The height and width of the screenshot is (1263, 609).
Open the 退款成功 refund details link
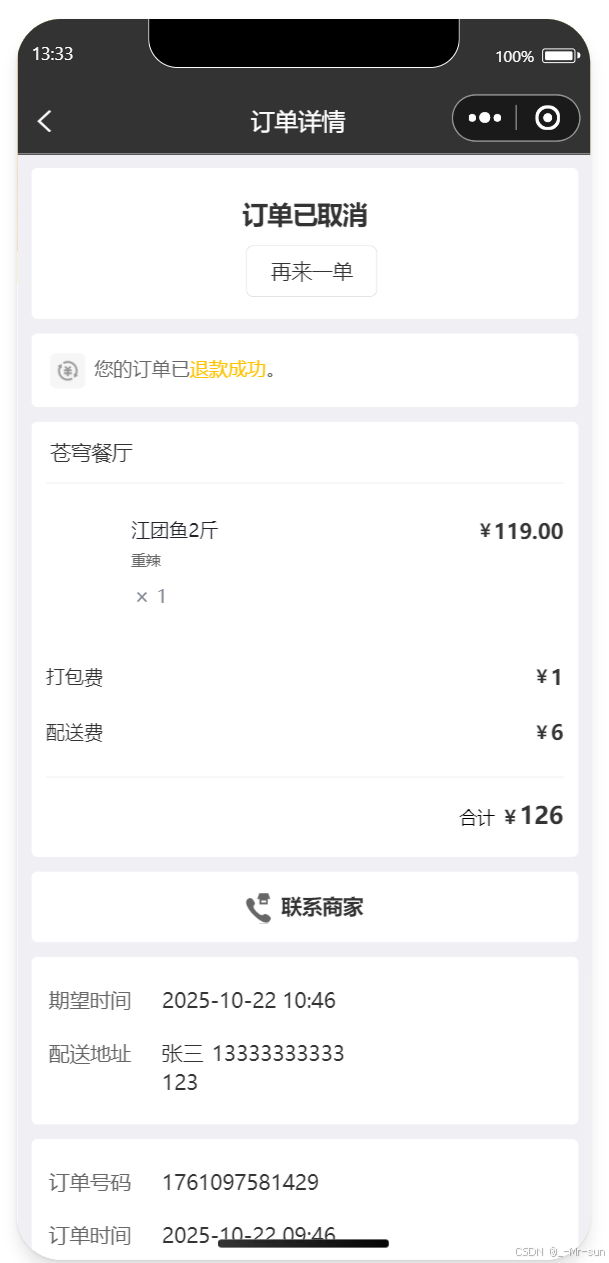[x=224, y=370]
